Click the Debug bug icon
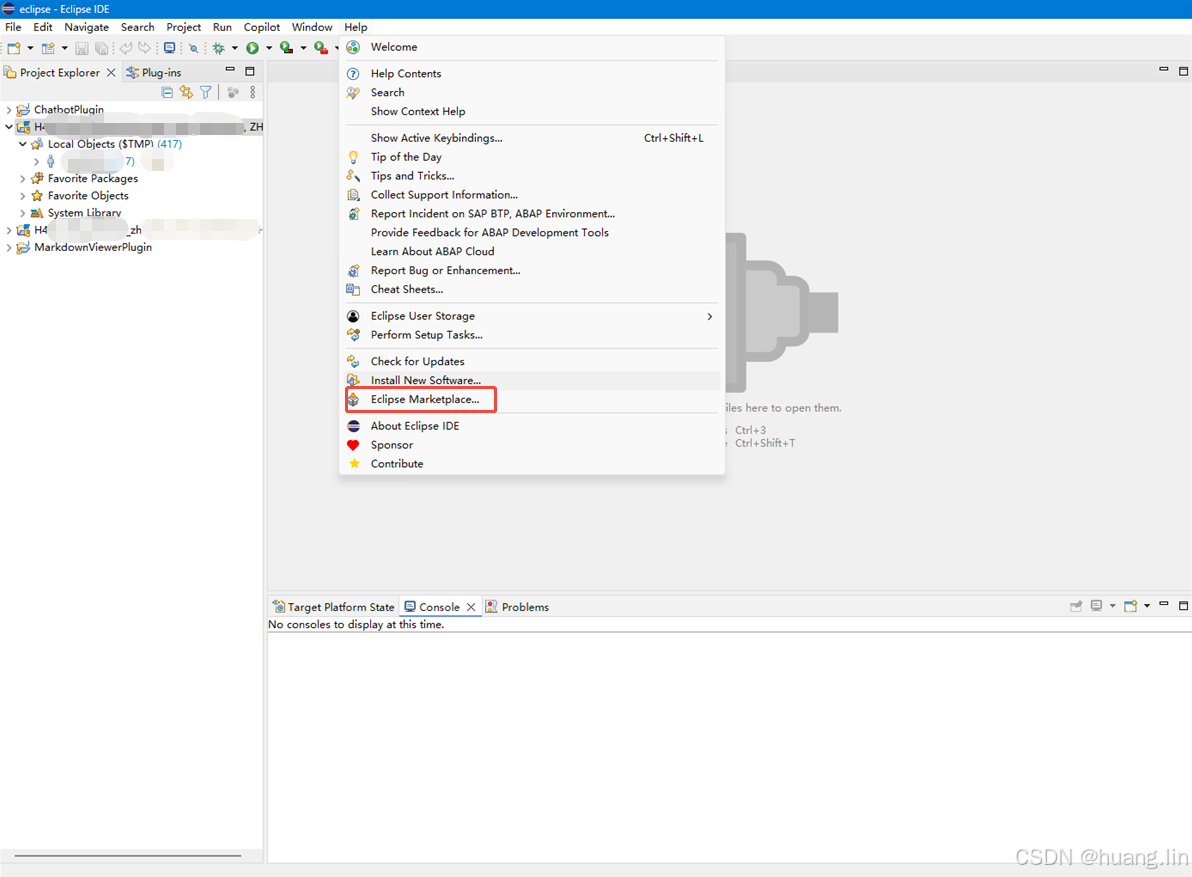Screen dimensions: 1192x877 219,48
